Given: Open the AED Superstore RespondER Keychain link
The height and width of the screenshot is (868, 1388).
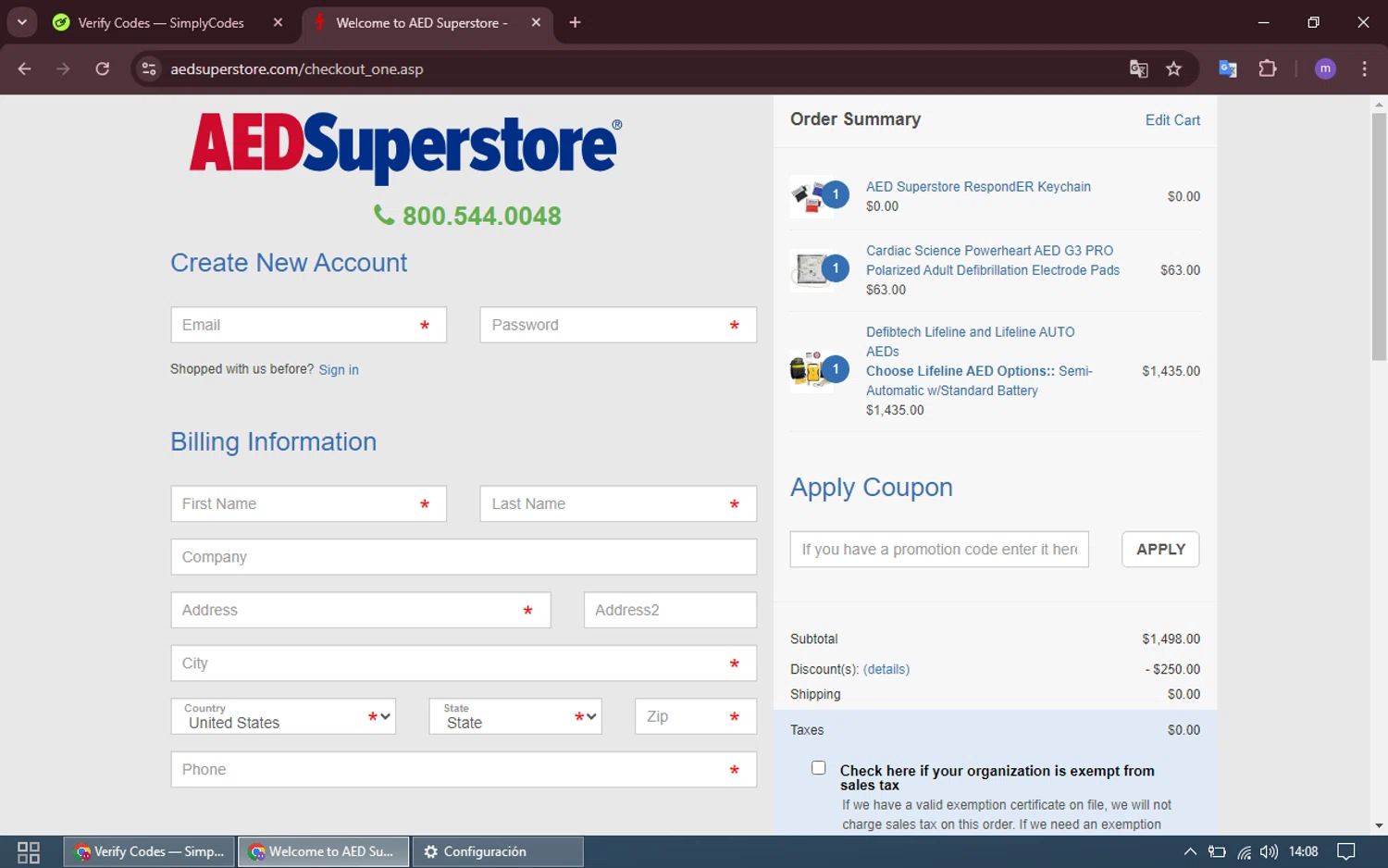Looking at the screenshot, I should 978,186.
